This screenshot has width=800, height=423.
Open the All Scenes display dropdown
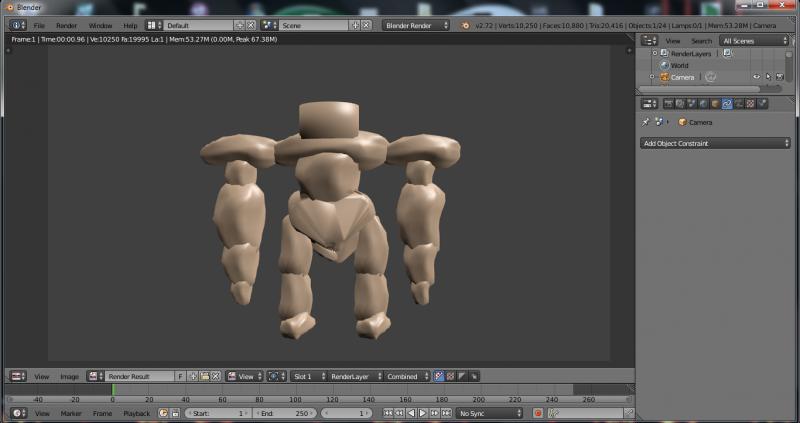pyautogui.click(x=755, y=41)
